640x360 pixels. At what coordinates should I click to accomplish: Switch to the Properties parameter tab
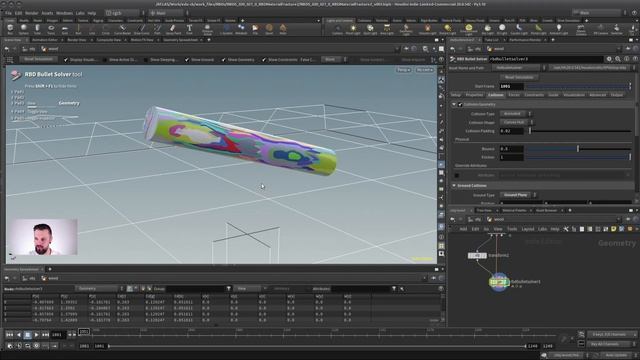pos(474,95)
